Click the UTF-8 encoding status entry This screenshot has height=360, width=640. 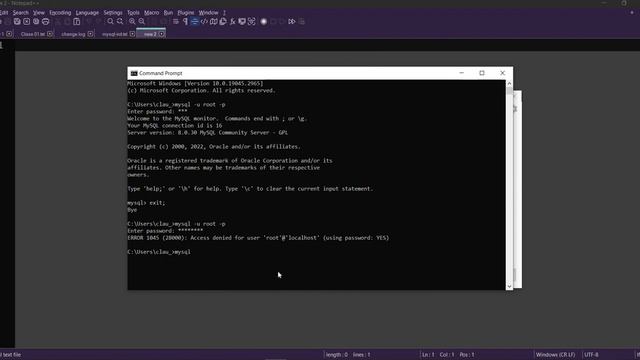592,355
